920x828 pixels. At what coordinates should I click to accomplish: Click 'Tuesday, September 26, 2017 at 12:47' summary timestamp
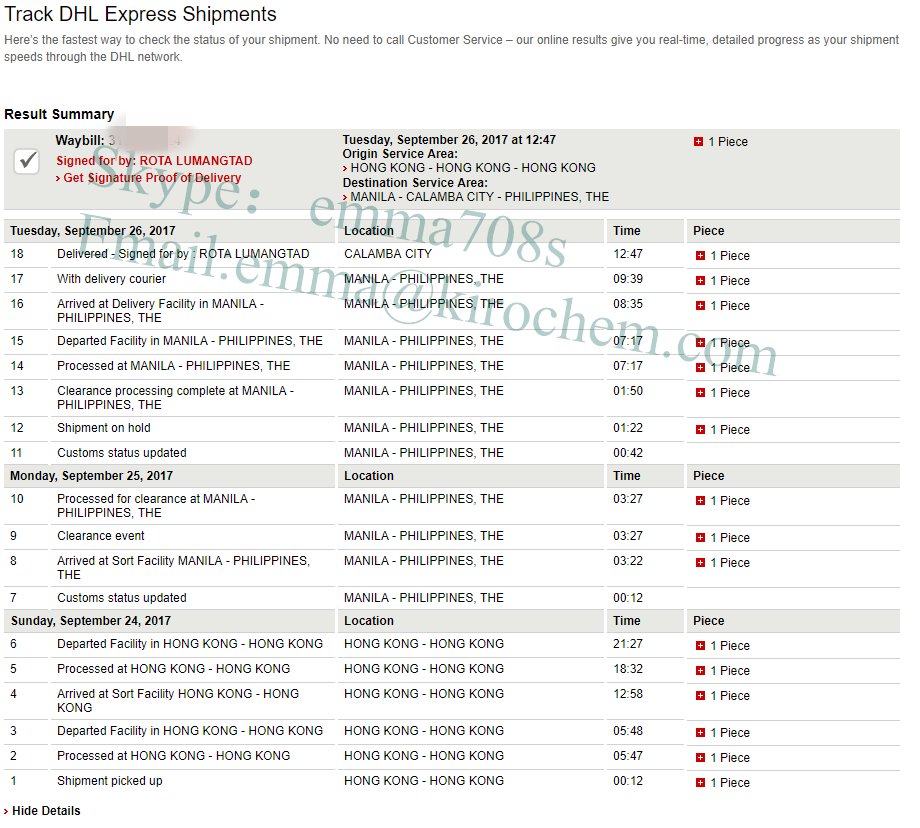pos(449,140)
